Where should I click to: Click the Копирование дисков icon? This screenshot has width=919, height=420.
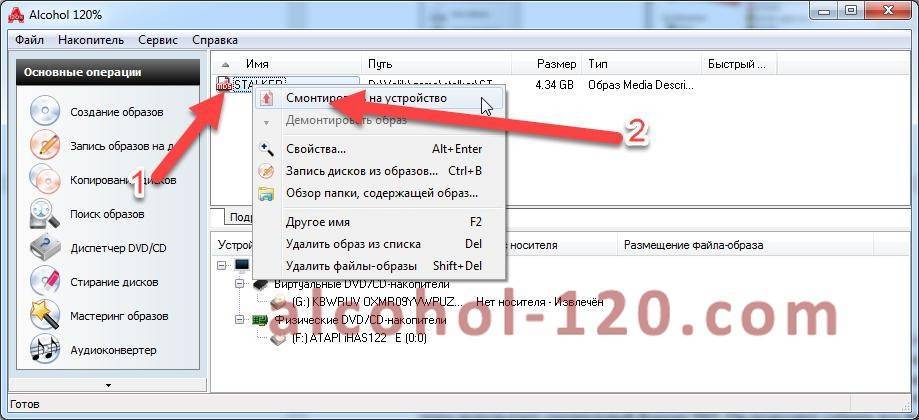[x=45, y=179]
